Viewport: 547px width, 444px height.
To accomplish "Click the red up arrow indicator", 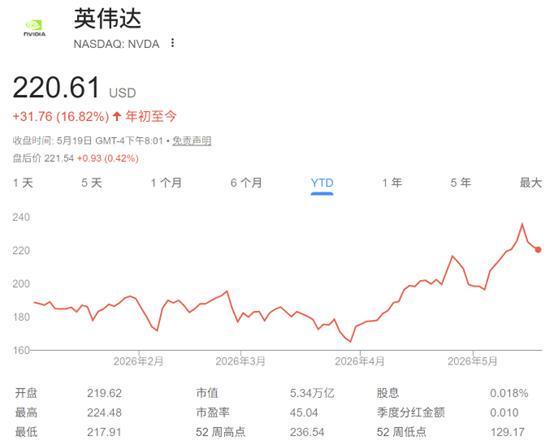I will tap(117, 116).
